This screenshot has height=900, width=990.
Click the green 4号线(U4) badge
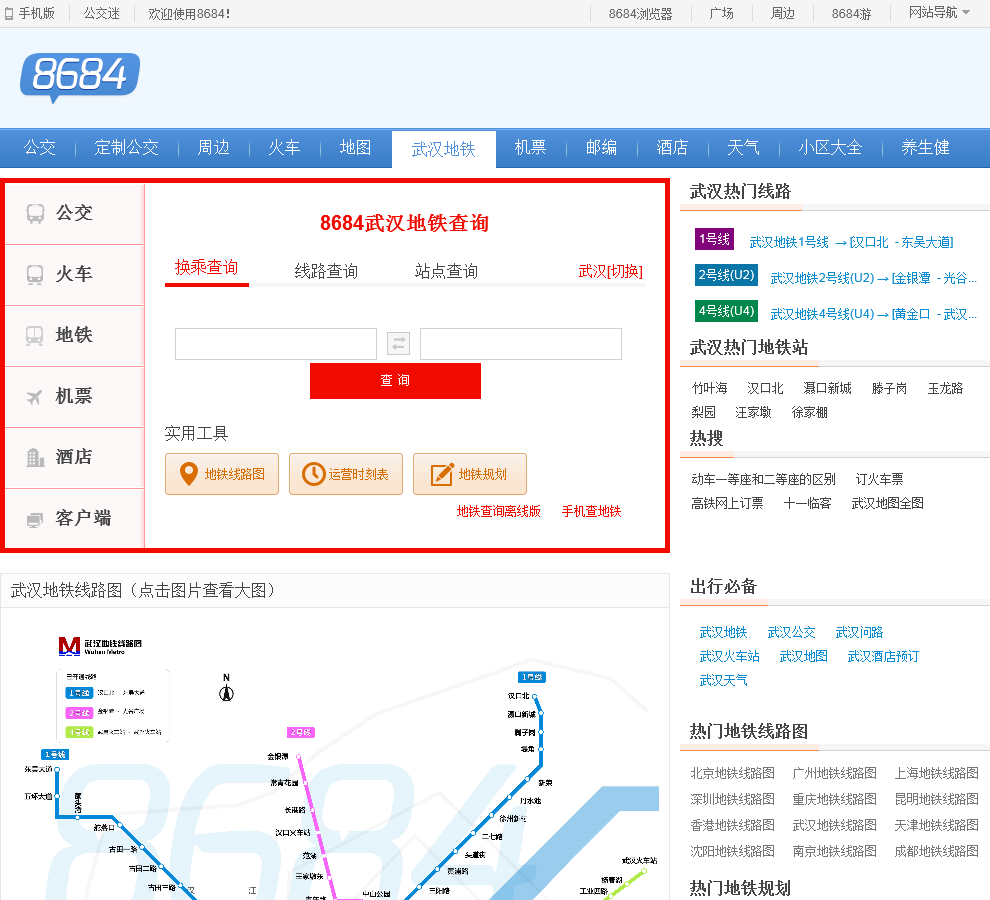click(x=726, y=311)
